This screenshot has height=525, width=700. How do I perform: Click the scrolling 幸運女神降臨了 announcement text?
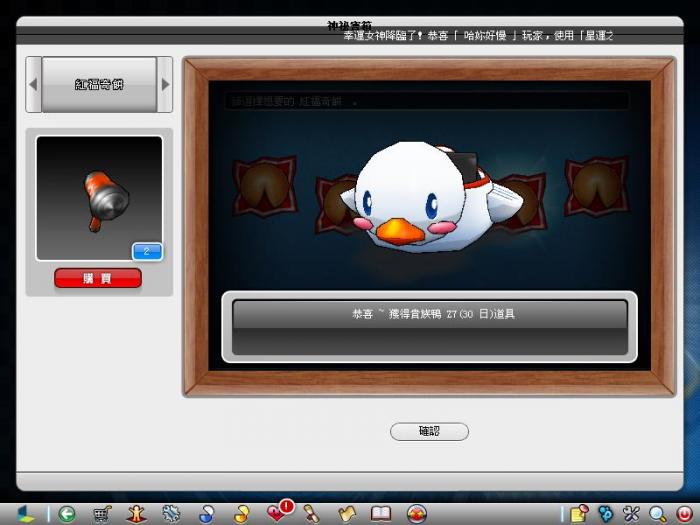click(479, 36)
